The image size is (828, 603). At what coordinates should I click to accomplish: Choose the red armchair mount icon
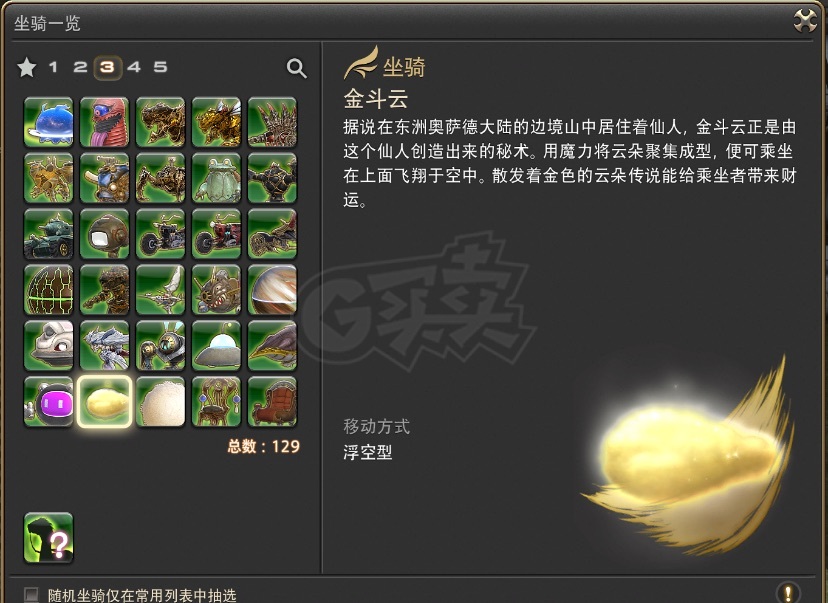[x=272, y=402]
